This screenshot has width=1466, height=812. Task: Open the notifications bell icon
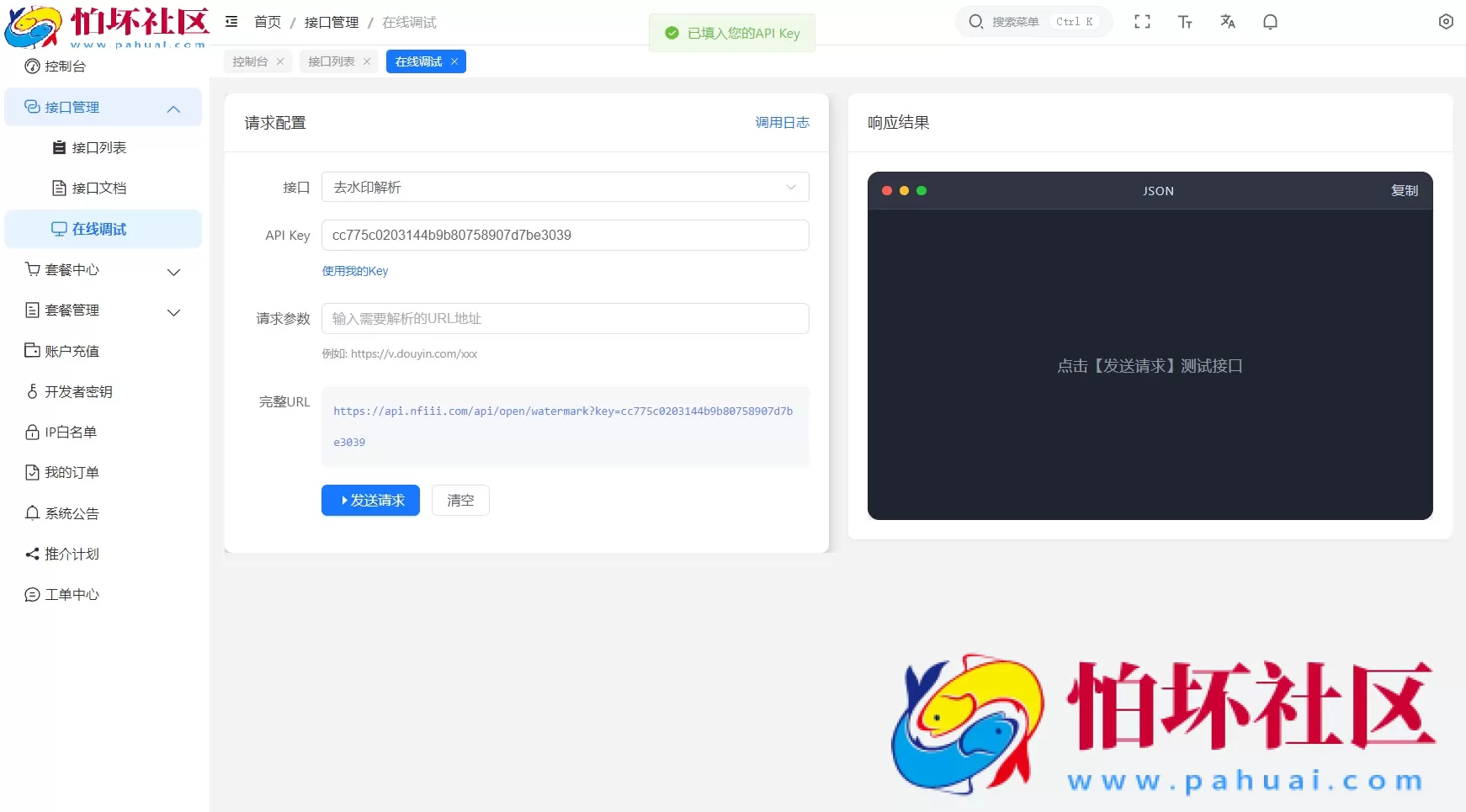coord(1270,22)
